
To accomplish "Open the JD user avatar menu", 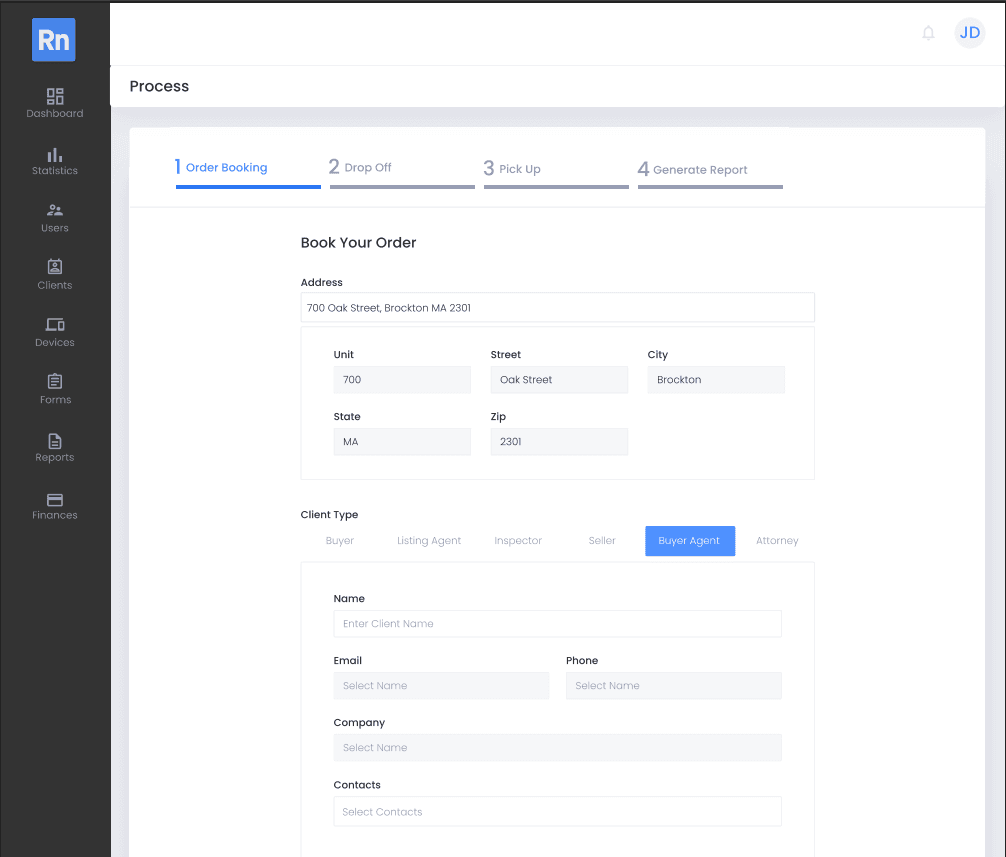I will pyautogui.click(x=969, y=33).
